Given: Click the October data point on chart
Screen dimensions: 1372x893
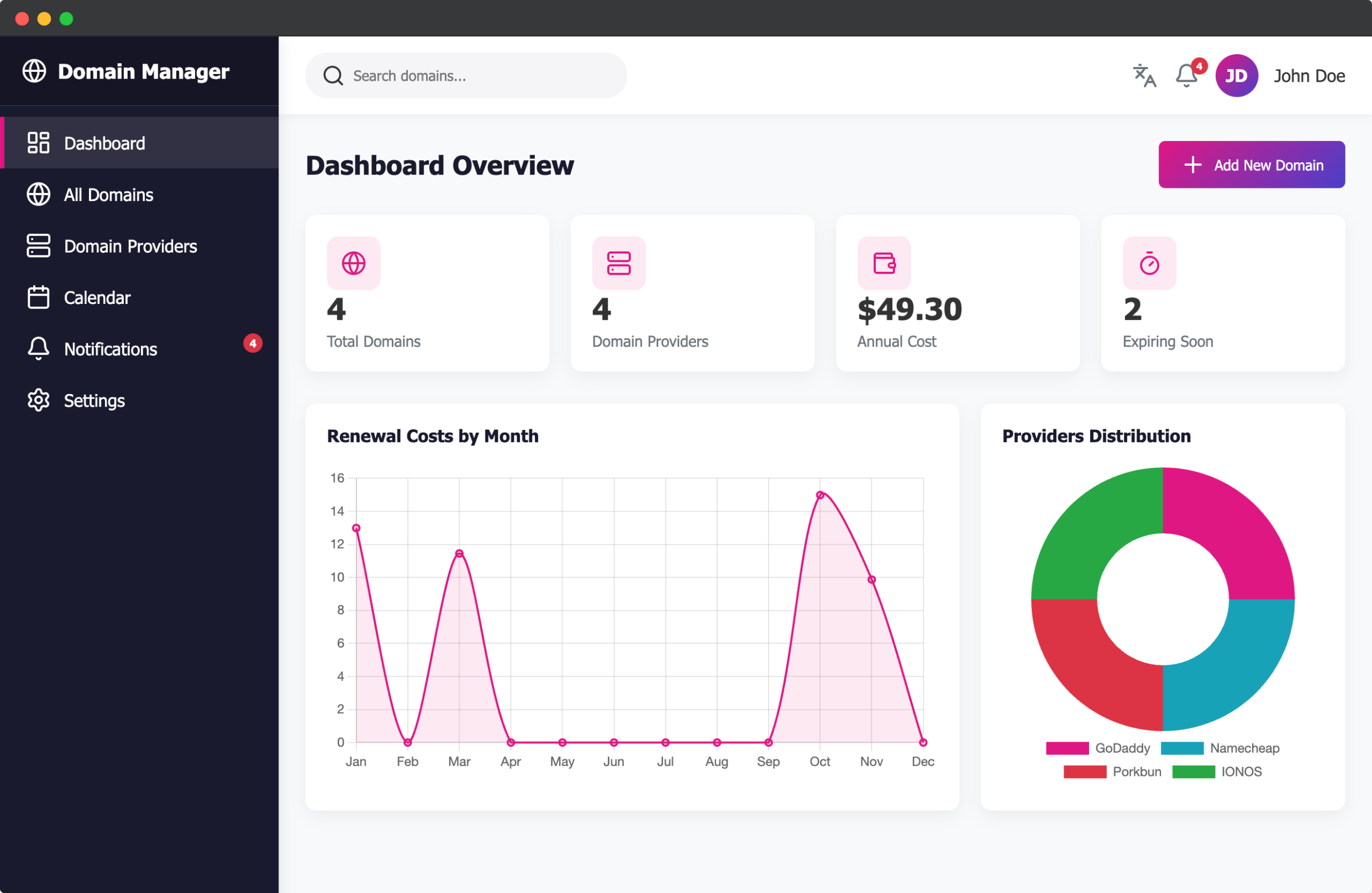Looking at the screenshot, I should pyautogui.click(x=820, y=495).
